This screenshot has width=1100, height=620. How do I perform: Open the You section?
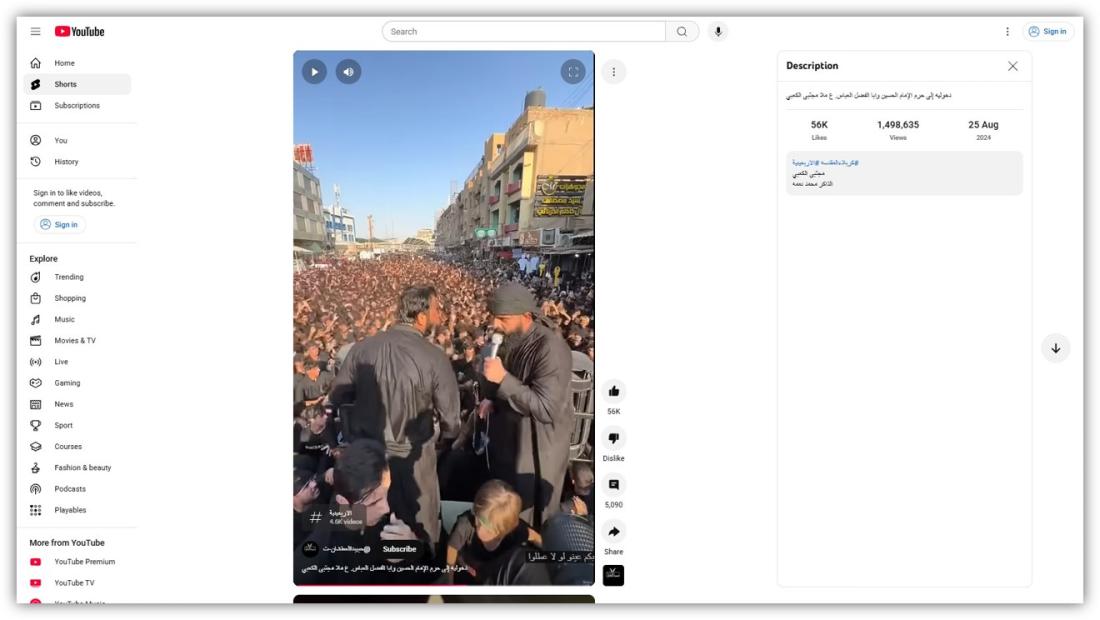[77, 140]
